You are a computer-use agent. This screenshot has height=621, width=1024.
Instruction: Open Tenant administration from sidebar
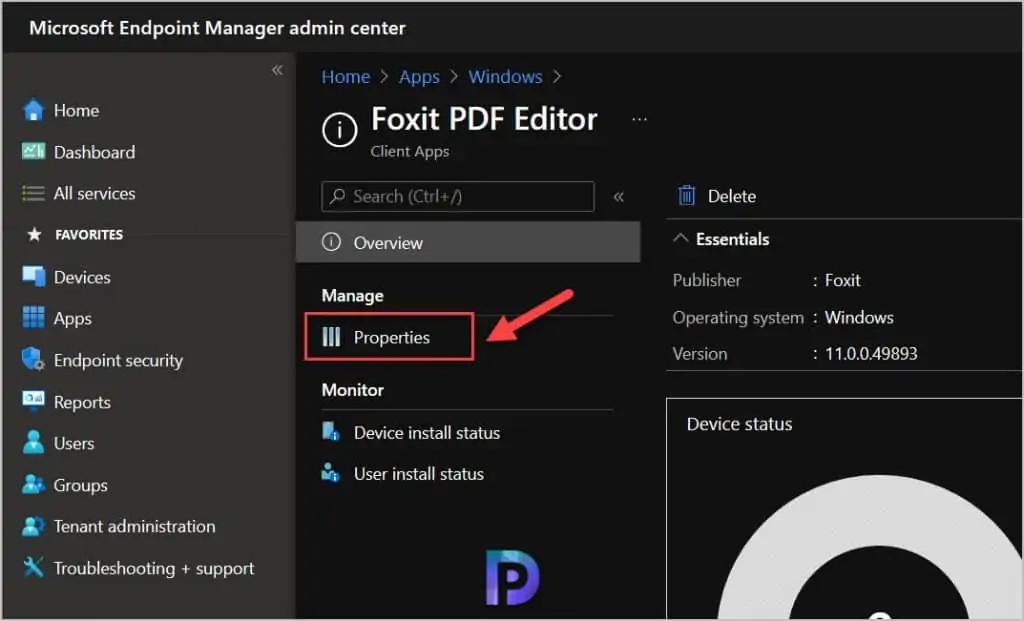135,526
